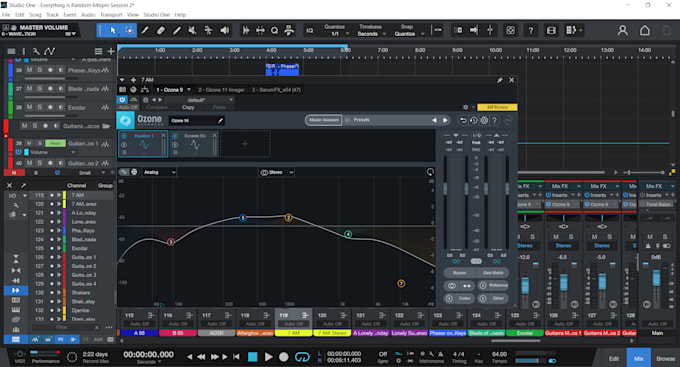680x367 pixels.
Task: Open the Analog EQ mode dropdown
Action: [x=159, y=172]
